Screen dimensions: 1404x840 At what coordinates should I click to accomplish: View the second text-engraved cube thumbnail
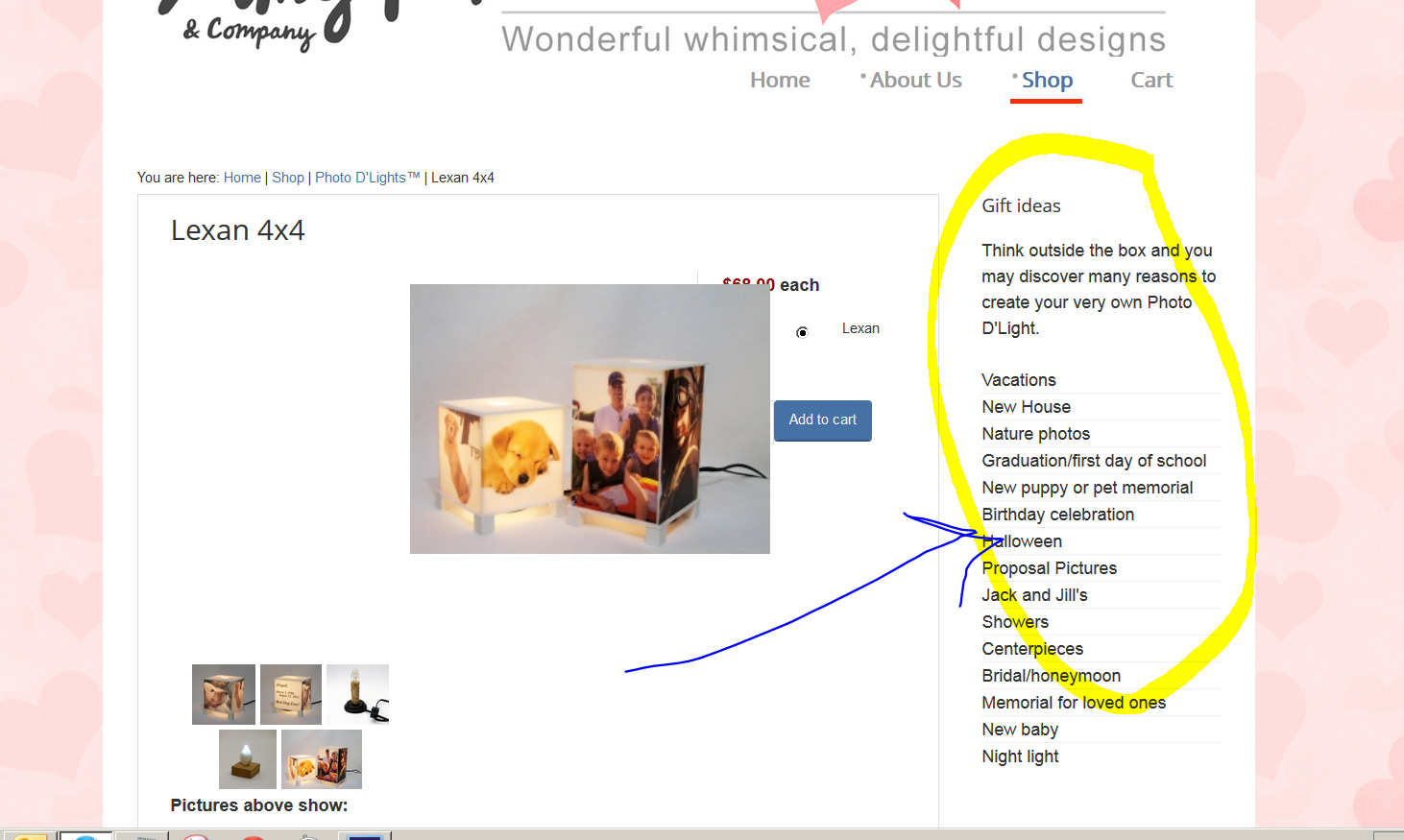coord(291,694)
